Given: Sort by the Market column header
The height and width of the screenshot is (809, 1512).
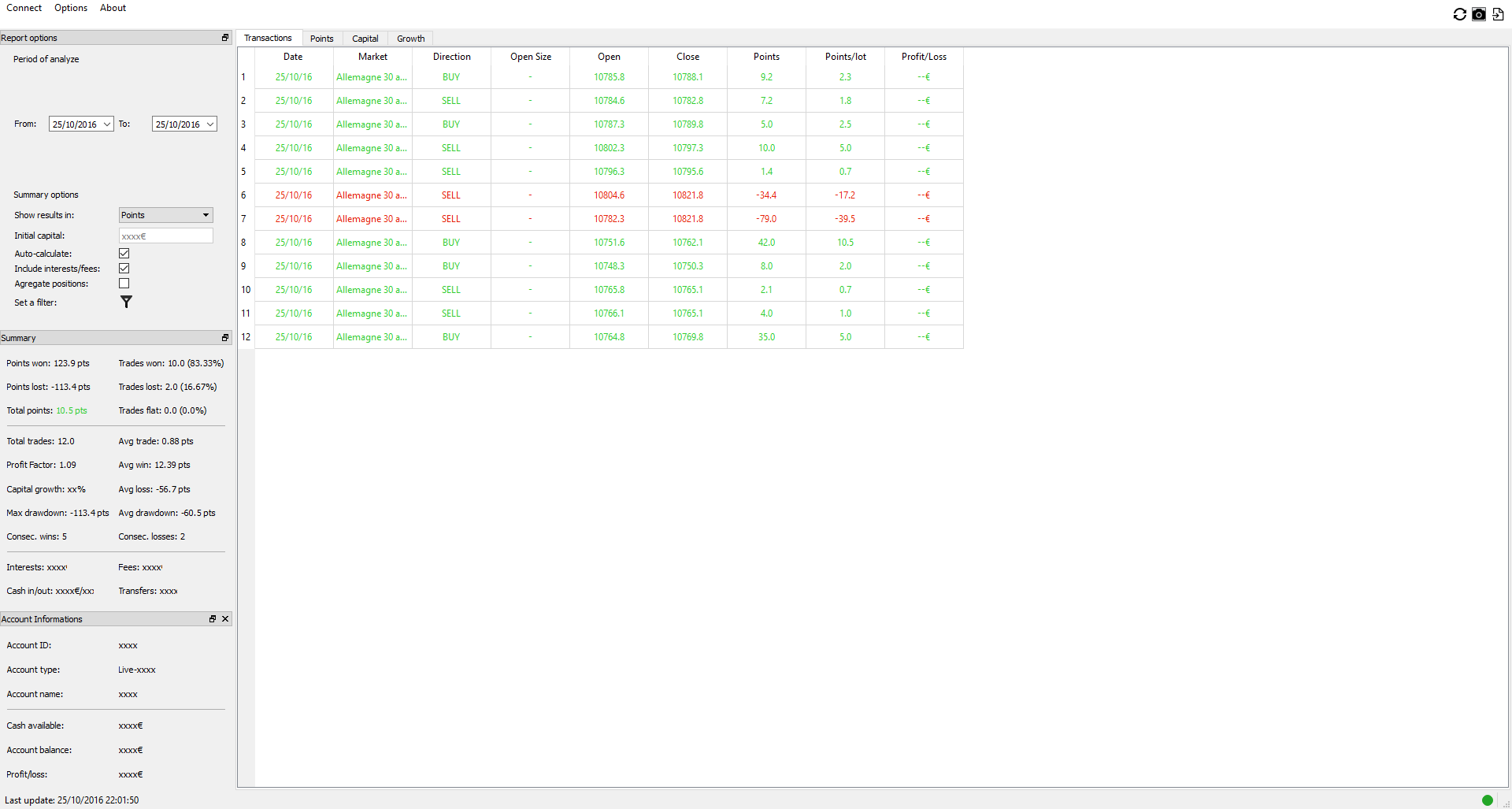Looking at the screenshot, I should pos(372,57).
